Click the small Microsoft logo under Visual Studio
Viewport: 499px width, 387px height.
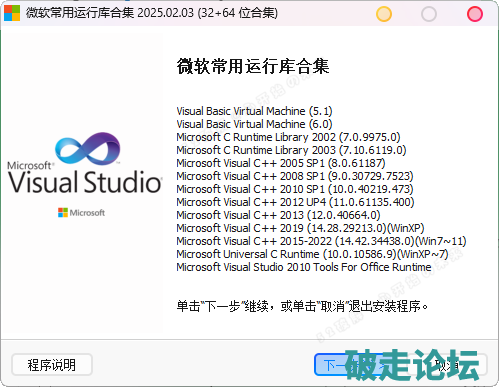(81, 212)
